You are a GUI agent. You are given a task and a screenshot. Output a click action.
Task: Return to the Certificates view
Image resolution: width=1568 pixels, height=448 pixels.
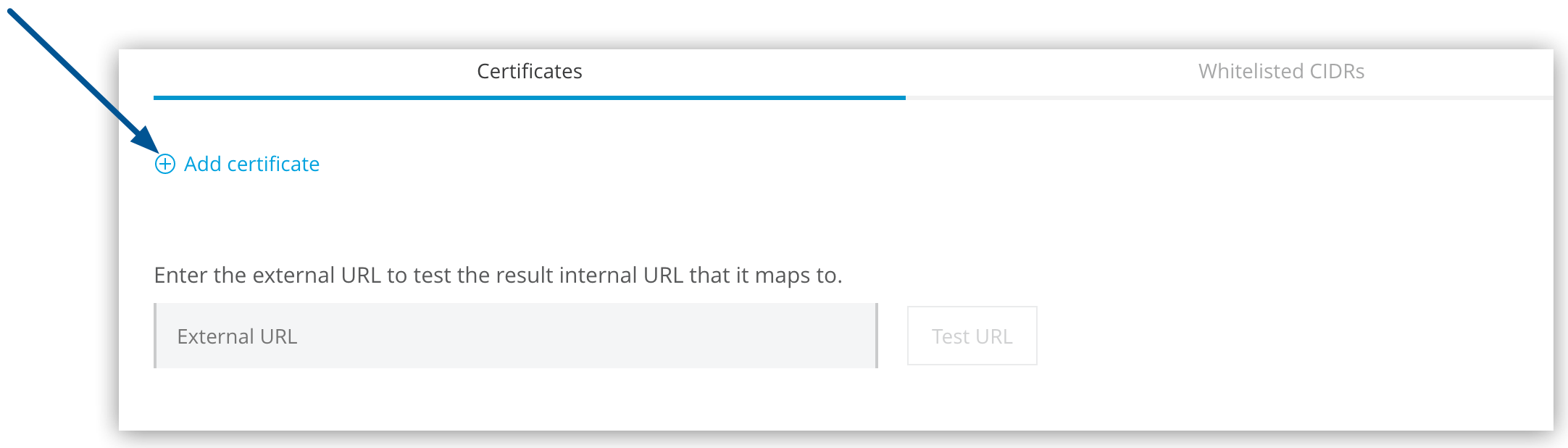point(529,72)
